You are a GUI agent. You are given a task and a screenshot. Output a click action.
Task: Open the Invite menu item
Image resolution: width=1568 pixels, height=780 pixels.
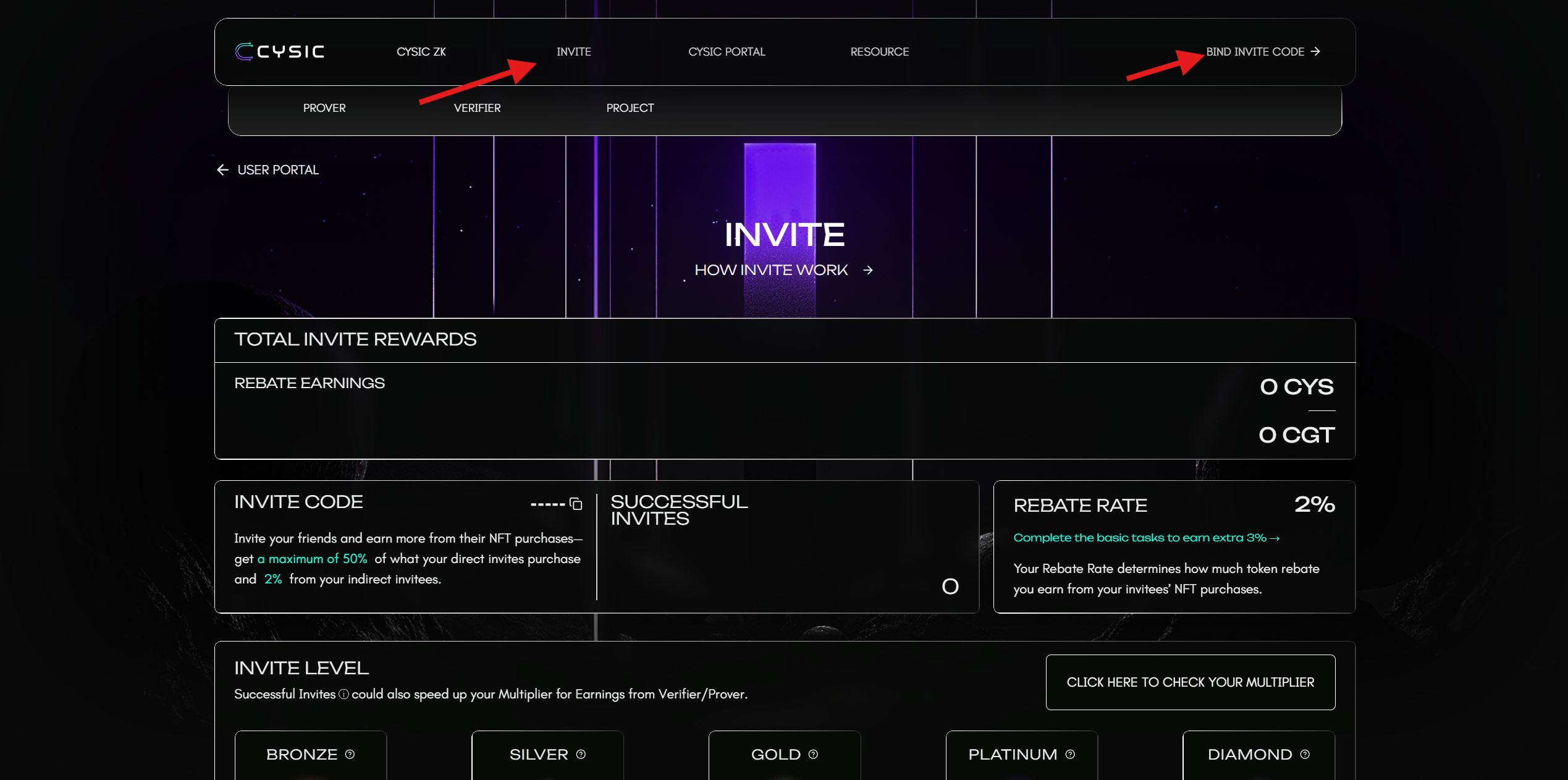pos(574,52)
